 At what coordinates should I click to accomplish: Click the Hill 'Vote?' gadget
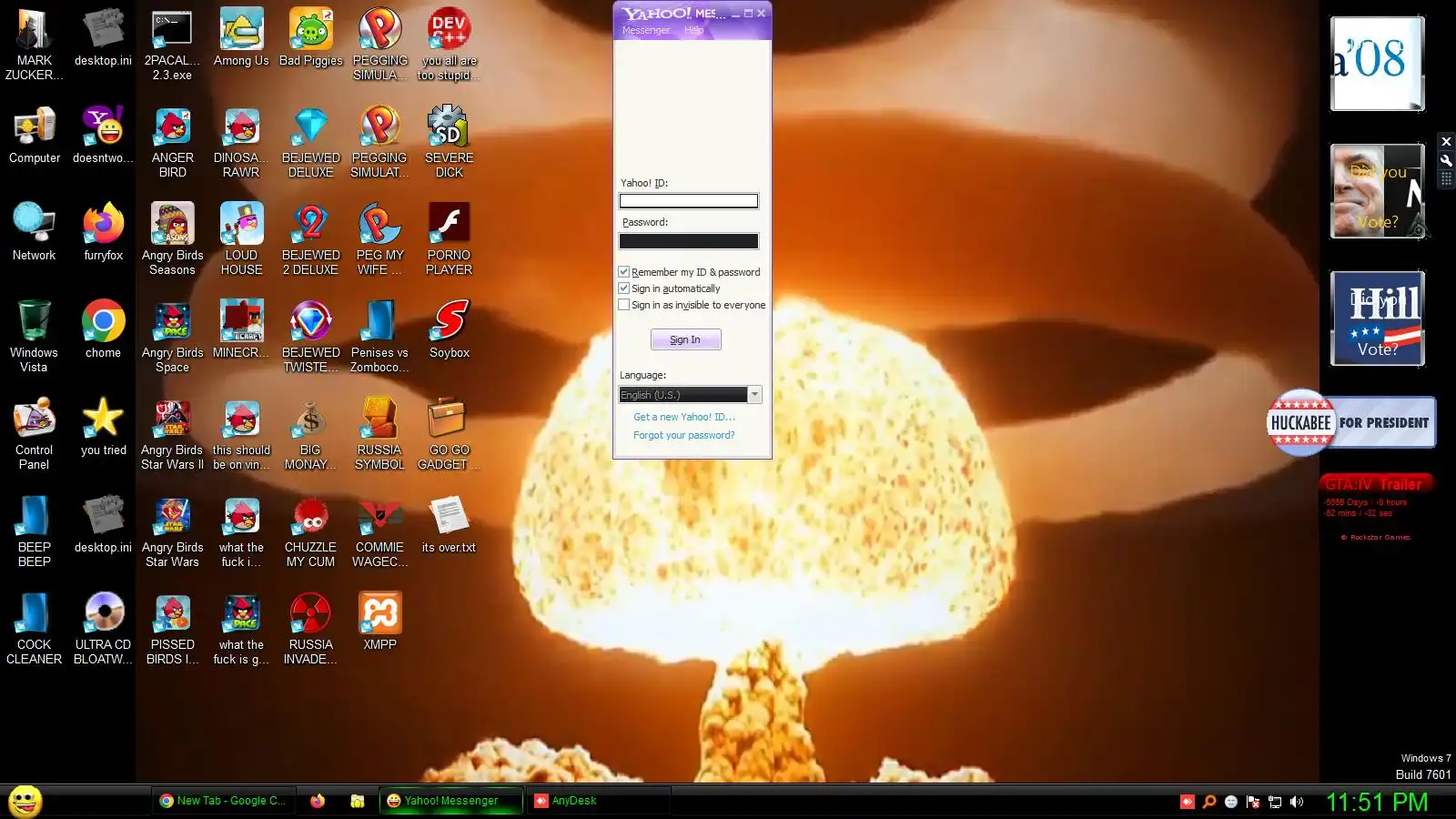(1377, 318)
